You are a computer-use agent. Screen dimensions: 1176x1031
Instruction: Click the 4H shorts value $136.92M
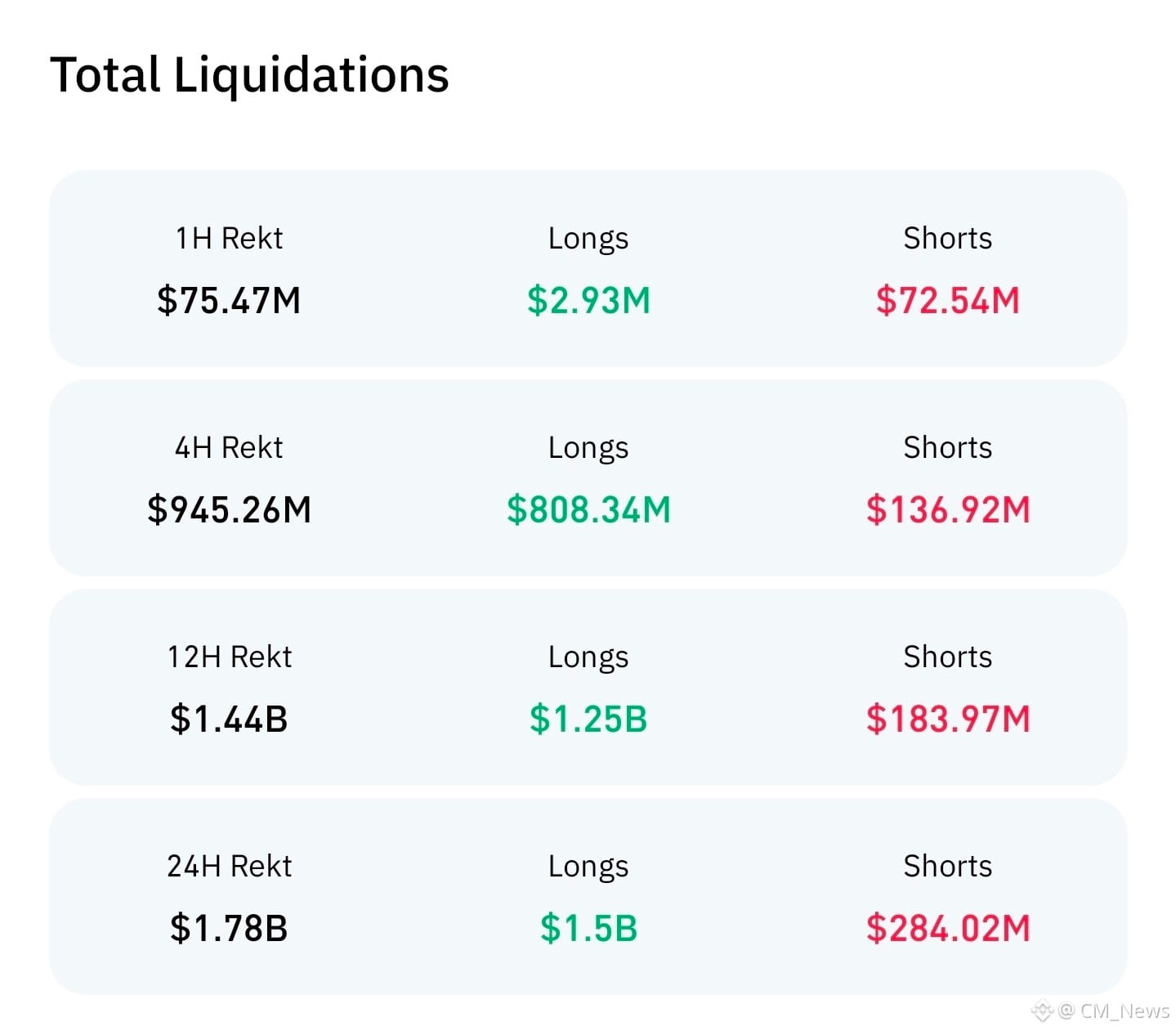(x=948, y=509)
